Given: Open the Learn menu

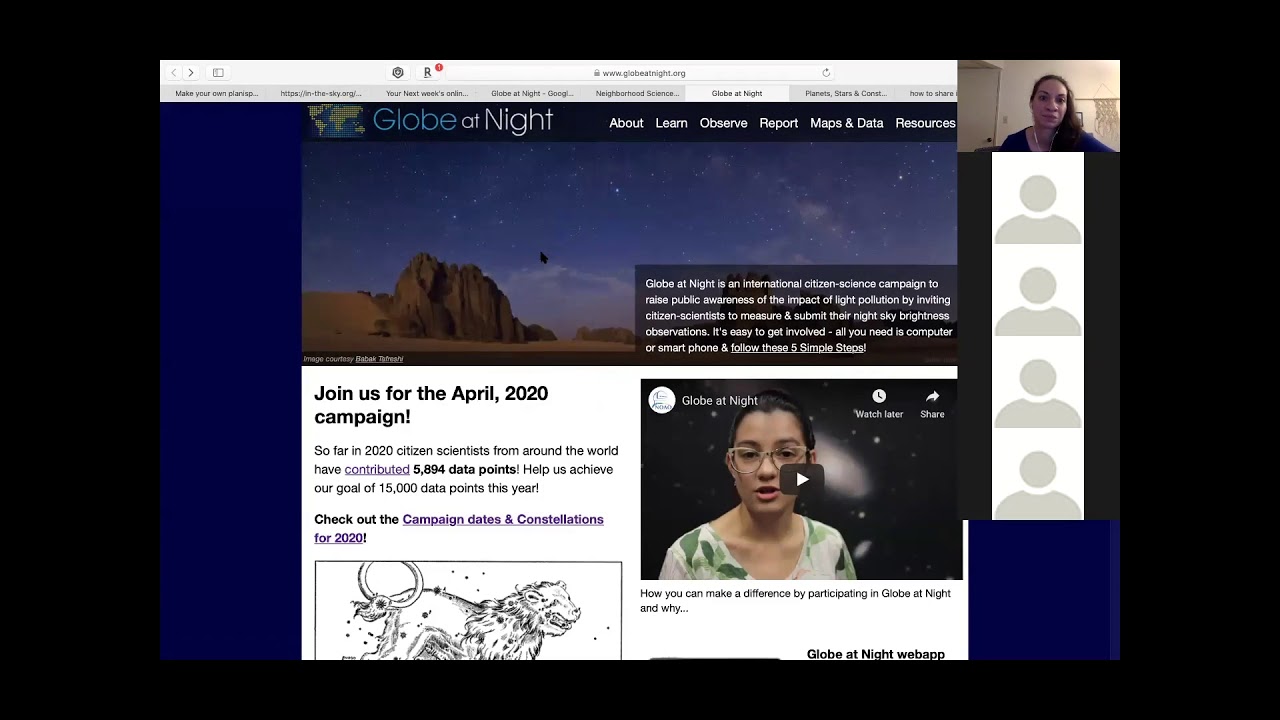Looking at the screenshot, I should 671,123.
